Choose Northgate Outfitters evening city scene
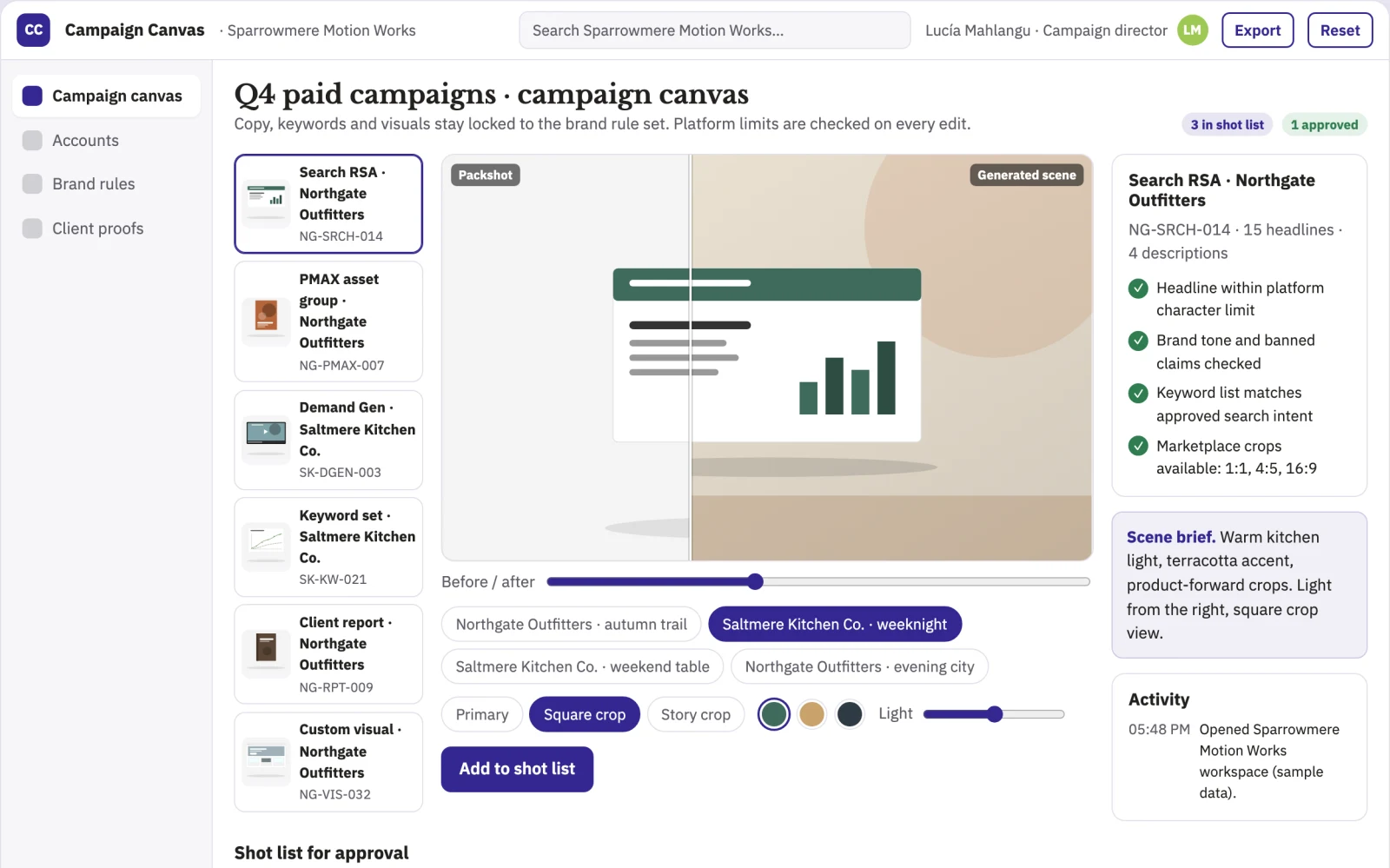 pyautogui.click(x=859, y=666)
